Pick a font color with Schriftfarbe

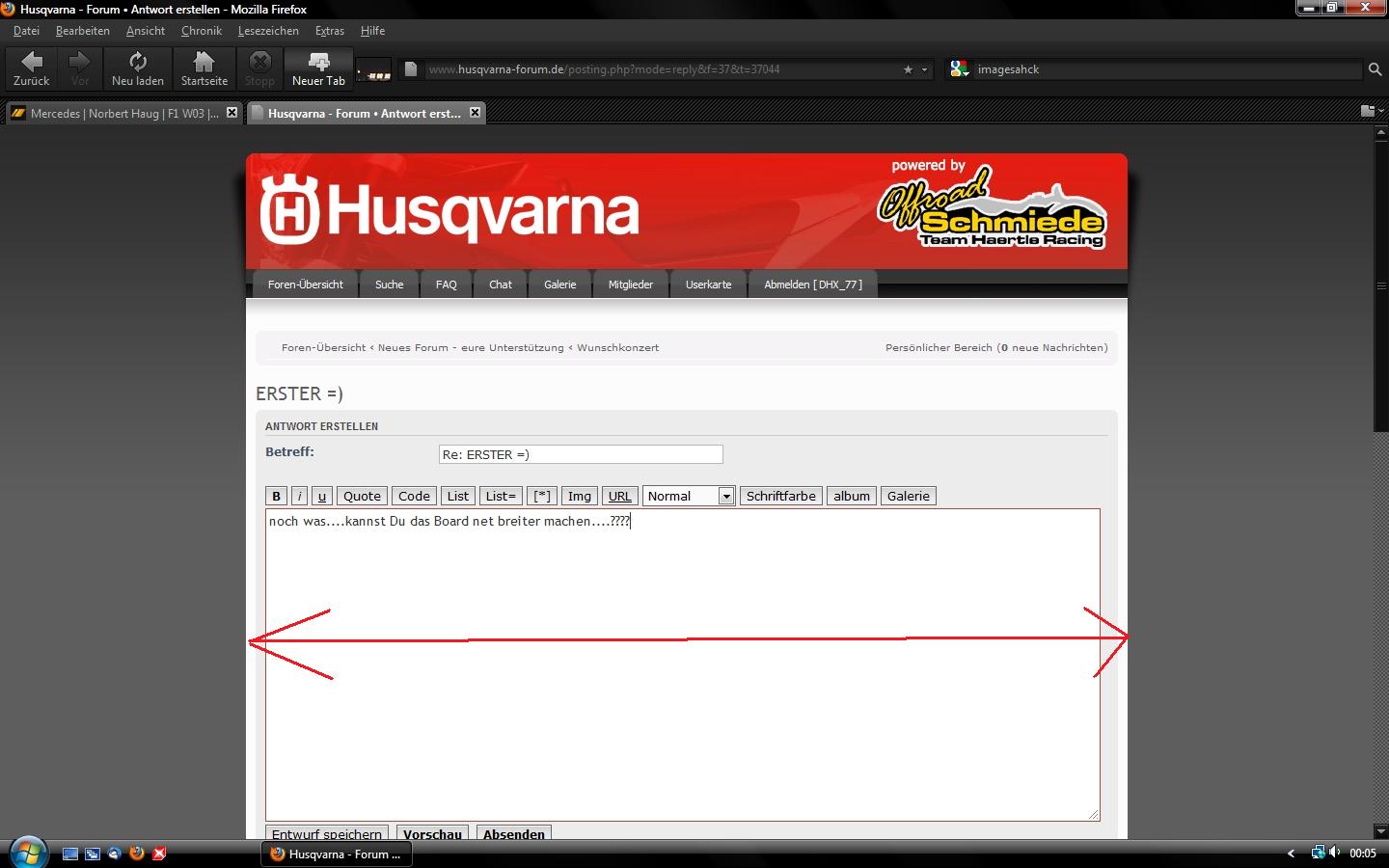(x=780, y=495)
